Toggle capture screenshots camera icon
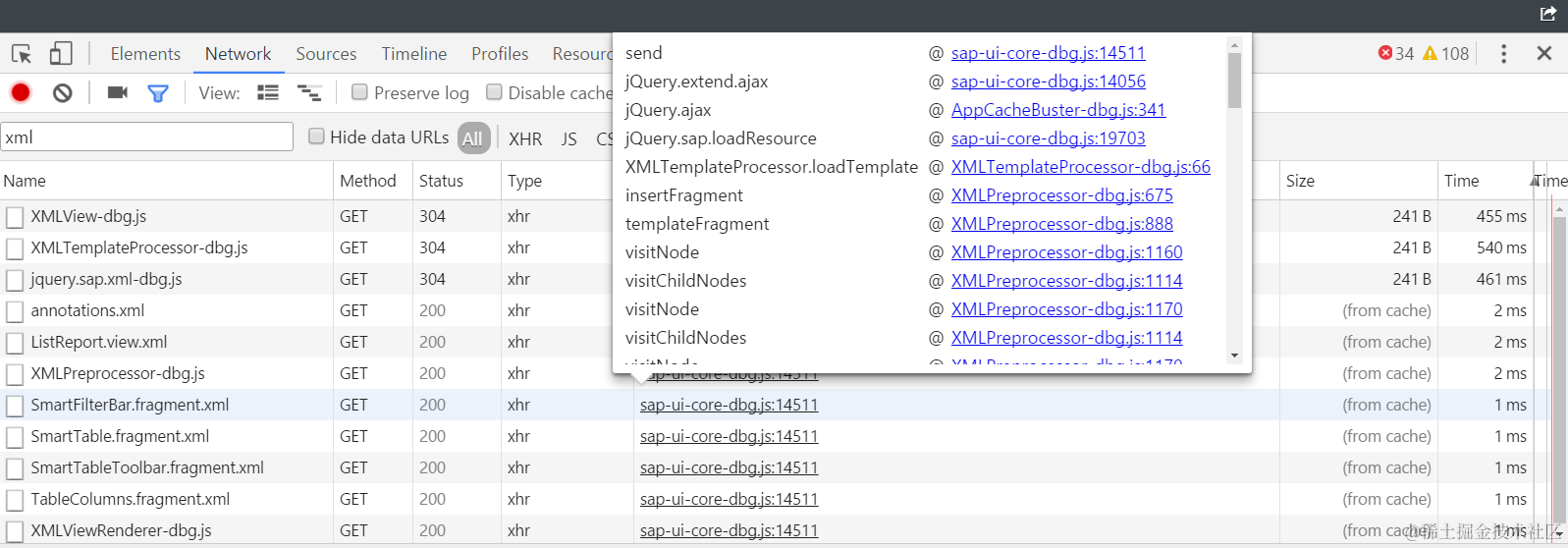The height and width of the screenshot is (548, 1568). click(x=118, y=92)
